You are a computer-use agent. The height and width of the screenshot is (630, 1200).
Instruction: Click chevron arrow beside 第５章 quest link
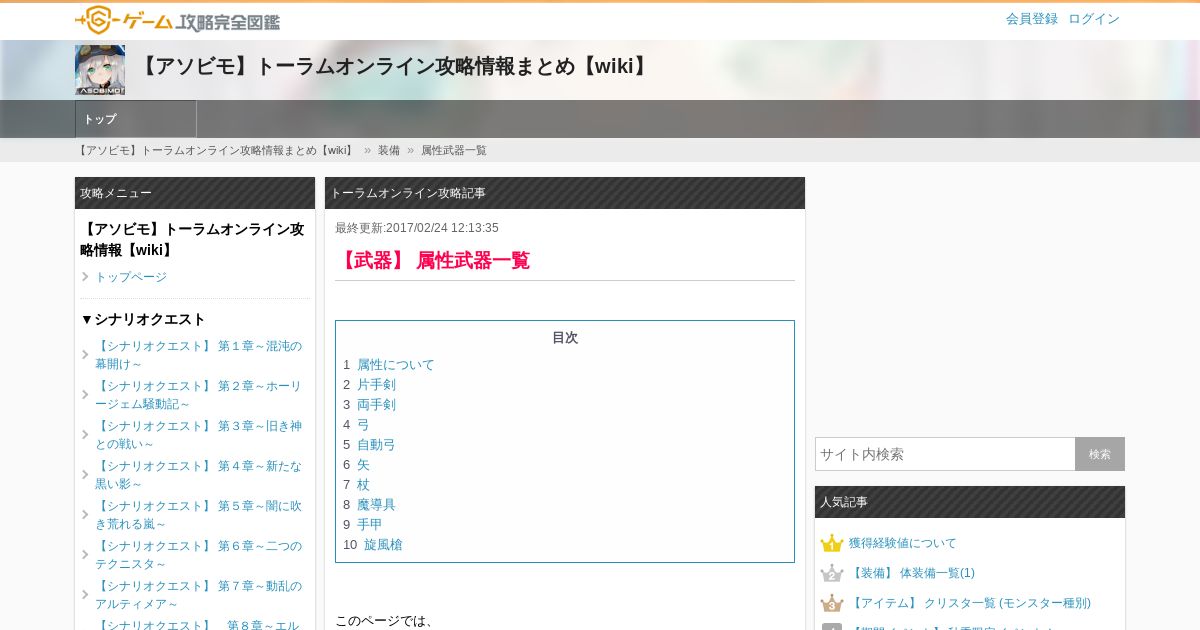pos(85,515)
